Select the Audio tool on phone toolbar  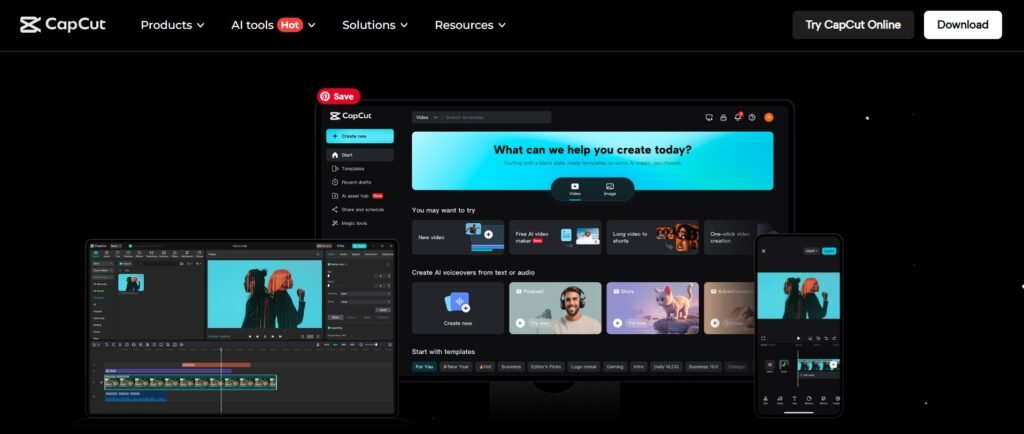click(780, 399)
